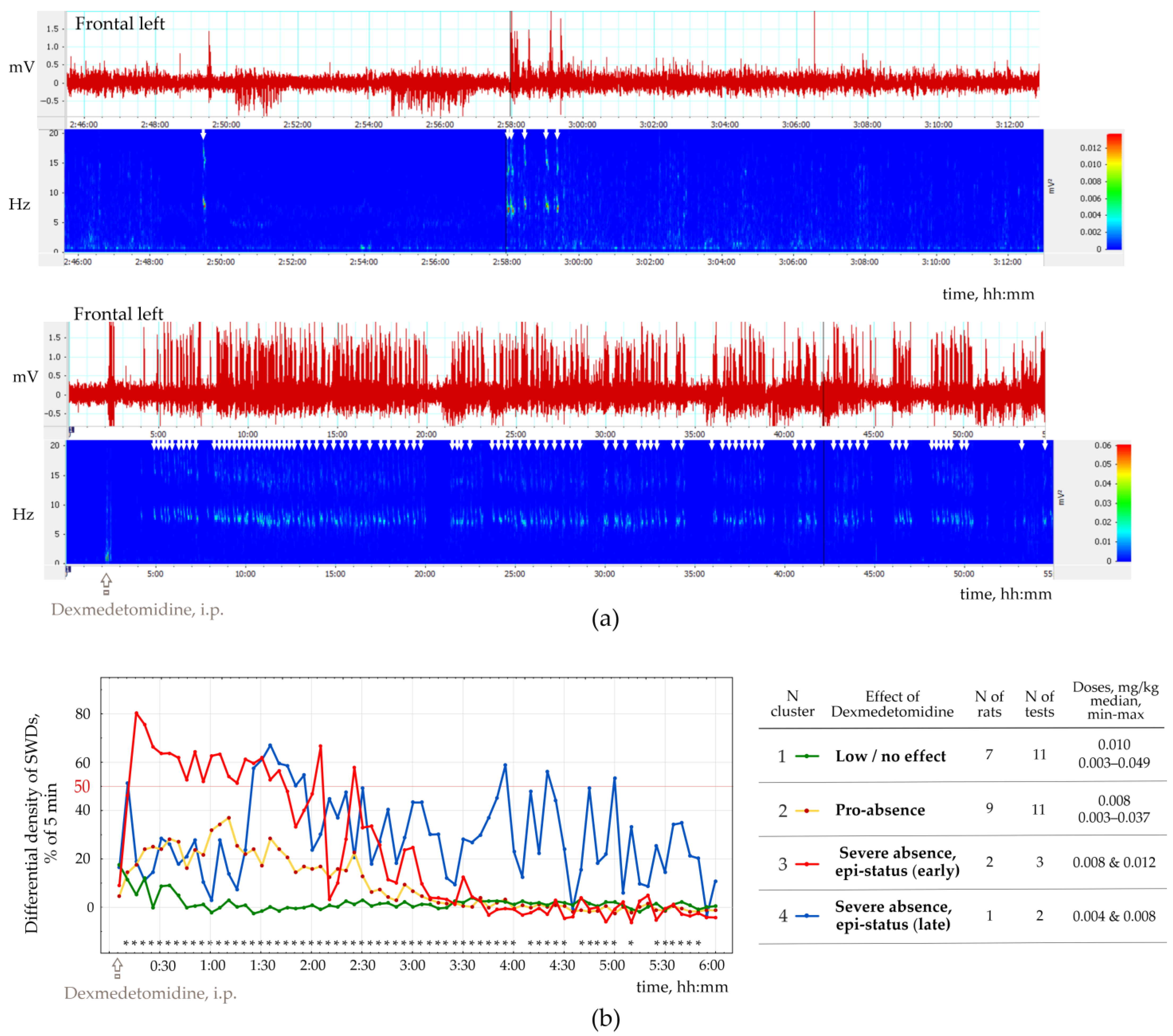Click the small blue icon at lower EEG trace start
Screen dimensions: 1173x1036
pos(71,429)
